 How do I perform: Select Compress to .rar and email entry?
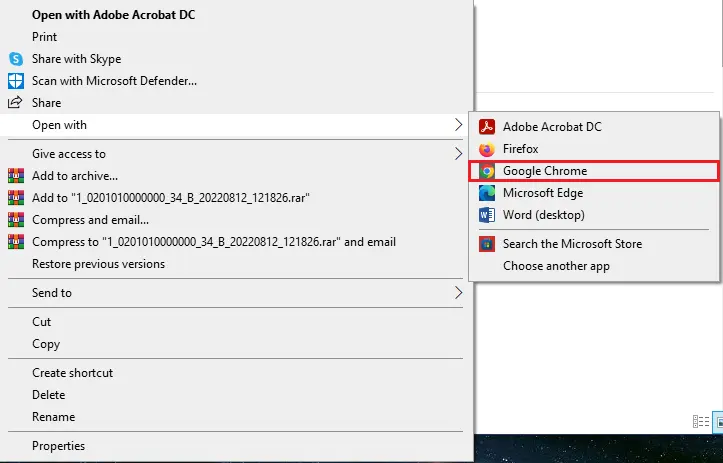pos(235,242)
